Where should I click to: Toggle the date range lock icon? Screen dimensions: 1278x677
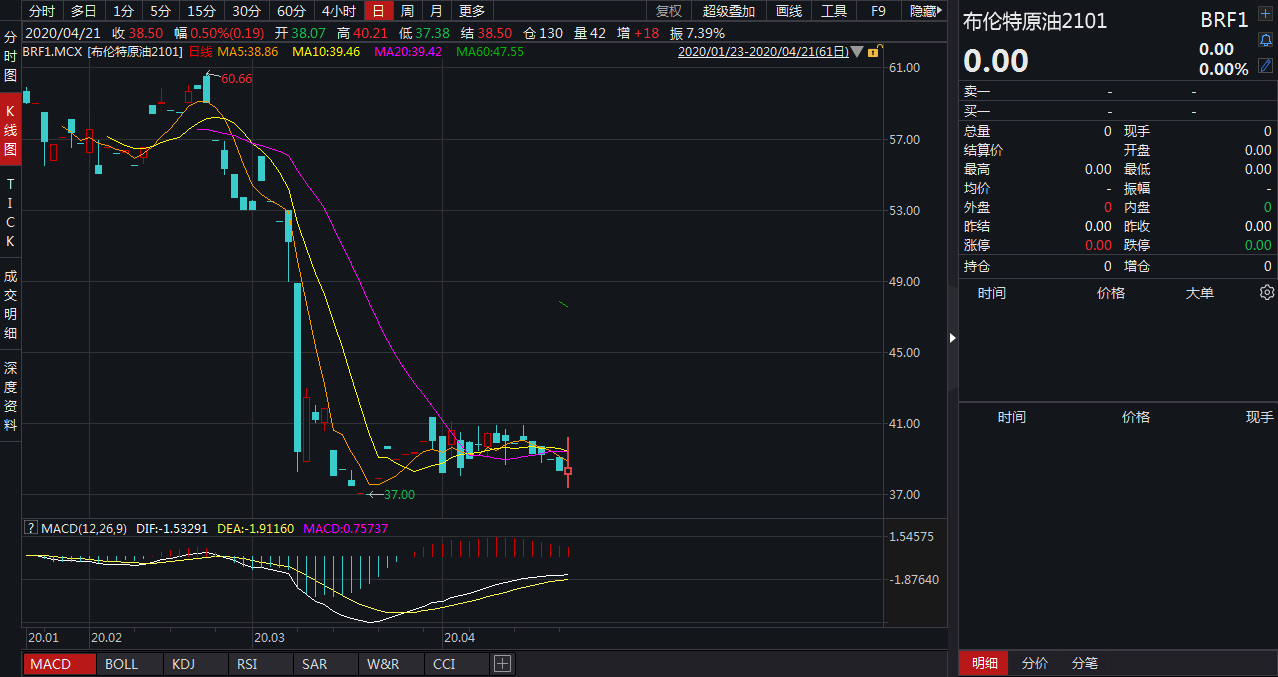[874, 51]
